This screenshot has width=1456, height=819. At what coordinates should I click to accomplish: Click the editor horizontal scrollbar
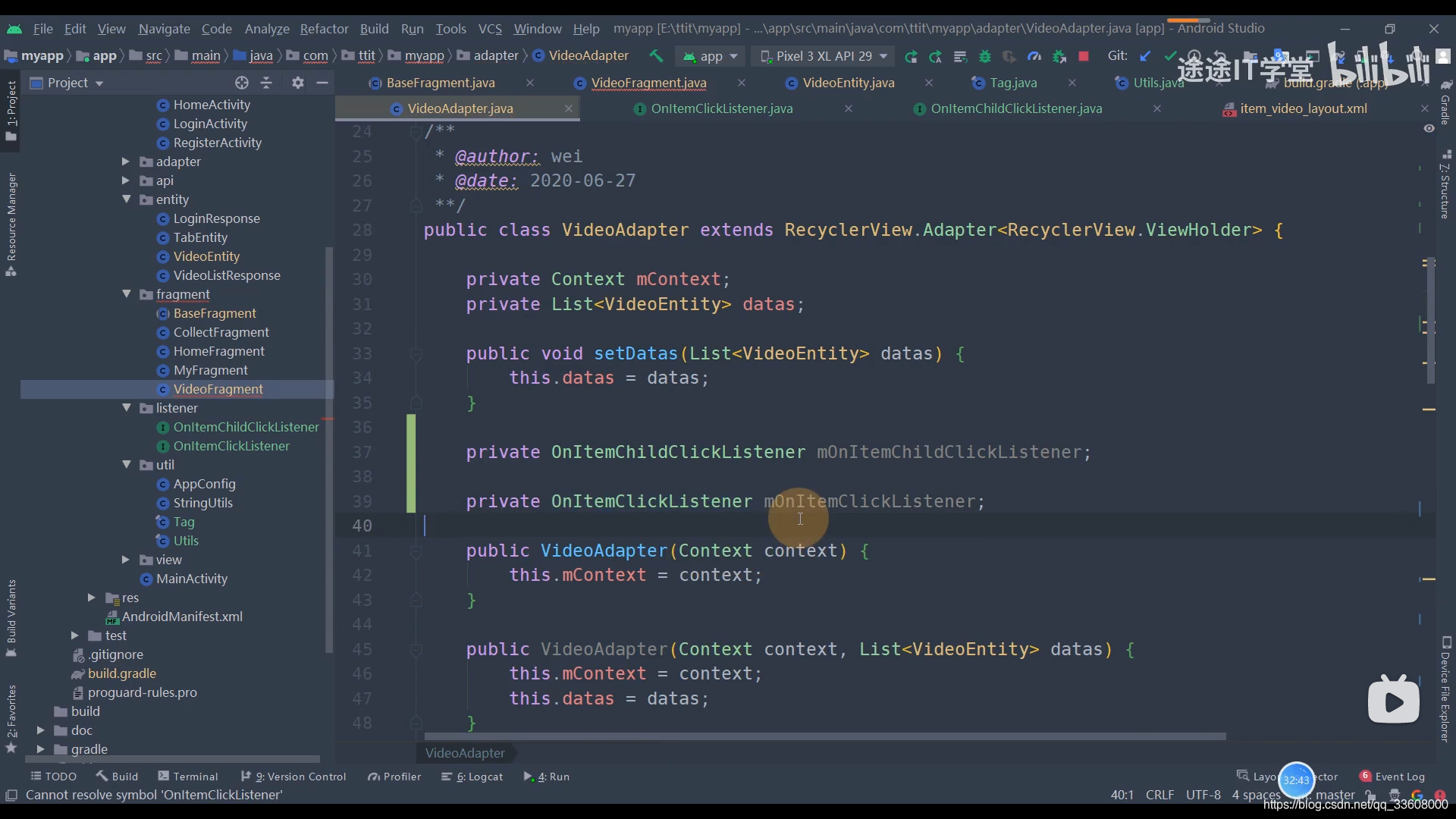(x=824, y=736)
